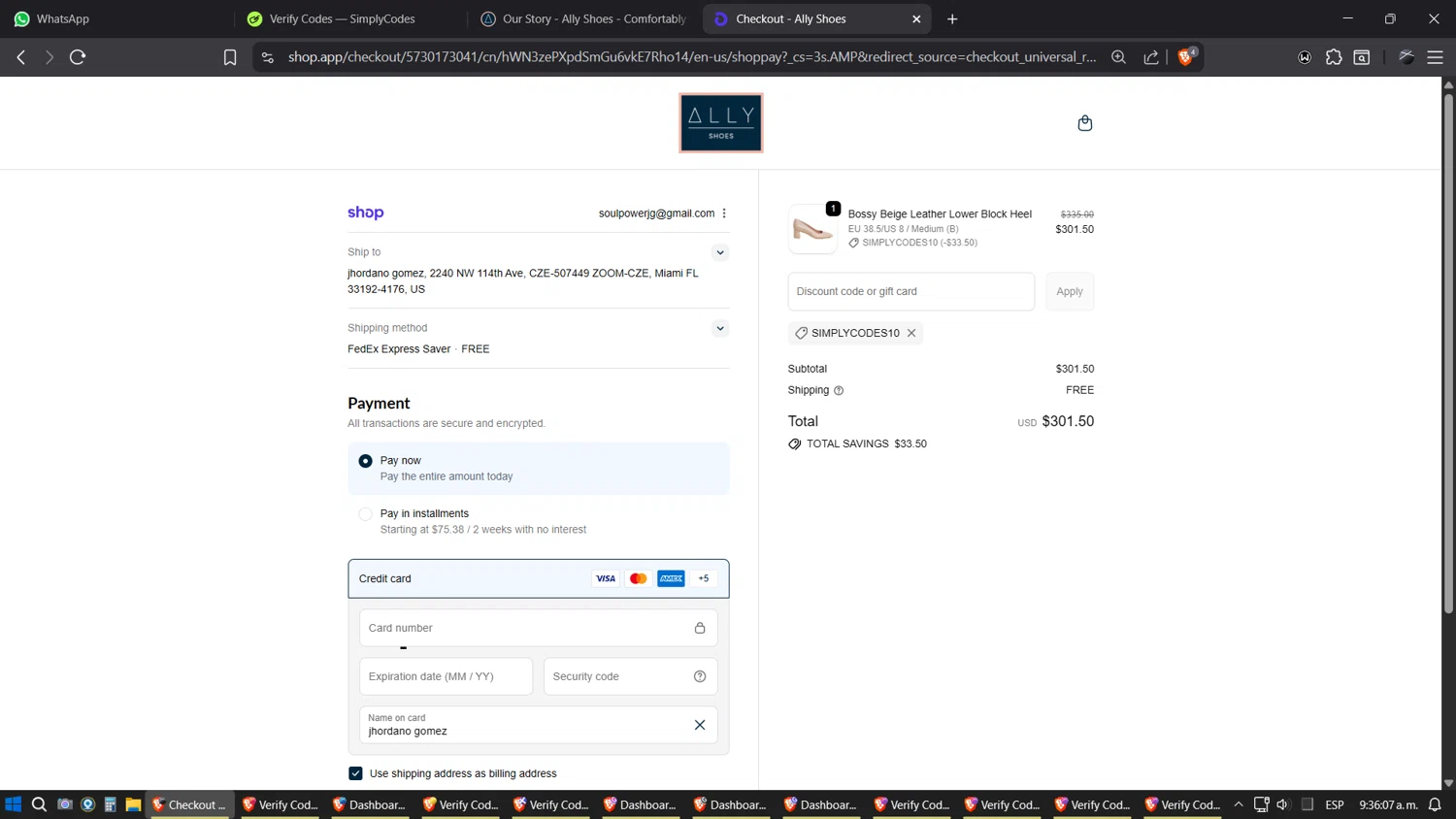Image resolution: width=1456 pixels, height=819 pixels.
Task: Click the Credit card payment header
Action: click(x=539, y=578)
